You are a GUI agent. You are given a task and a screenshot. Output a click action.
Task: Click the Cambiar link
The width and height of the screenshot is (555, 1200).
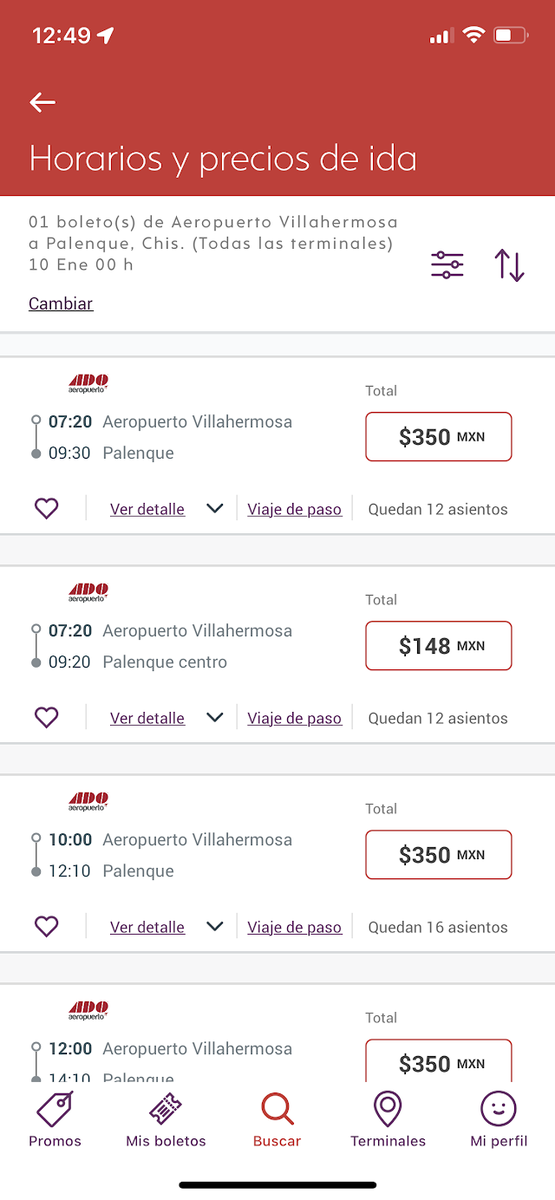[61, 303]
